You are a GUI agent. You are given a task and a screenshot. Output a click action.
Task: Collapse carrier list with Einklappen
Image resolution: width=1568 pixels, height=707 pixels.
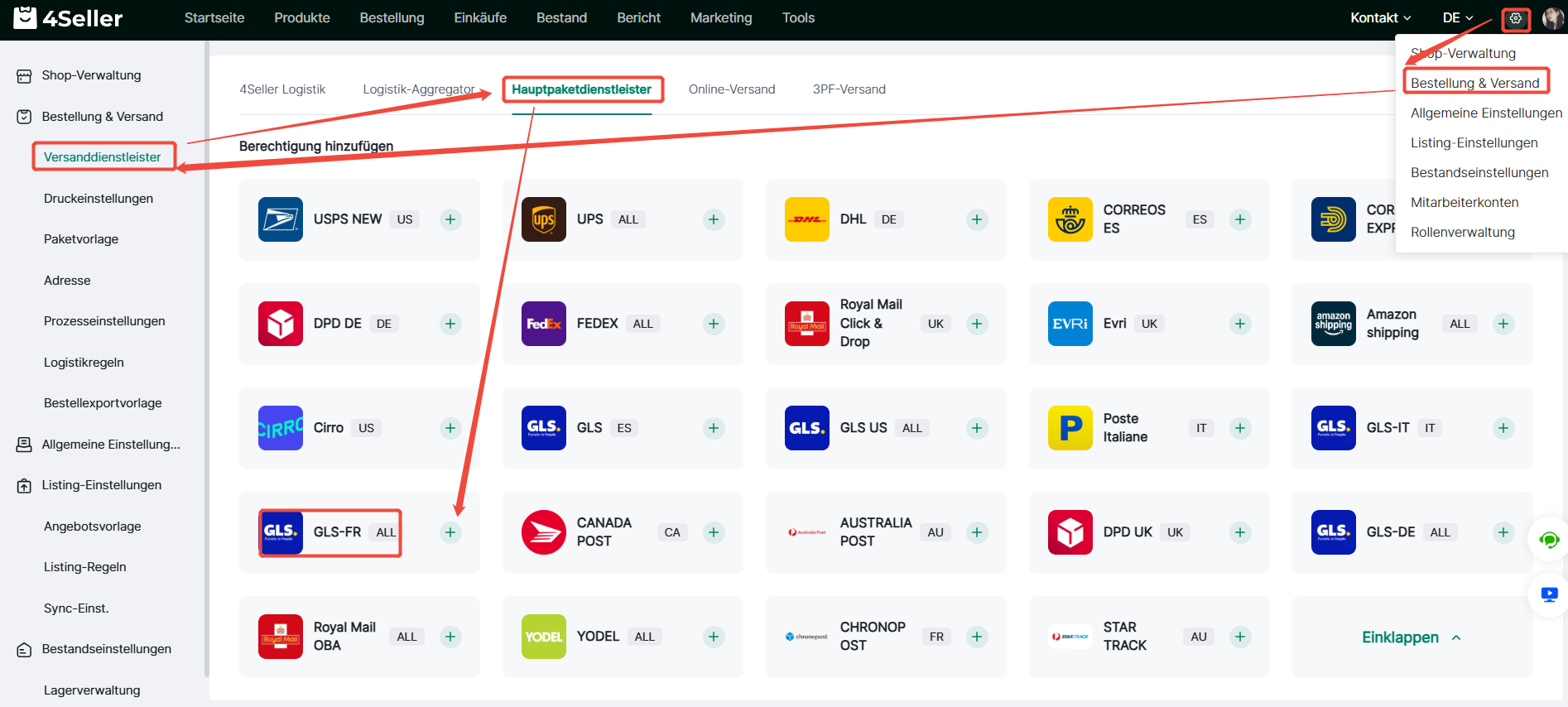(x=1412, y=637)
